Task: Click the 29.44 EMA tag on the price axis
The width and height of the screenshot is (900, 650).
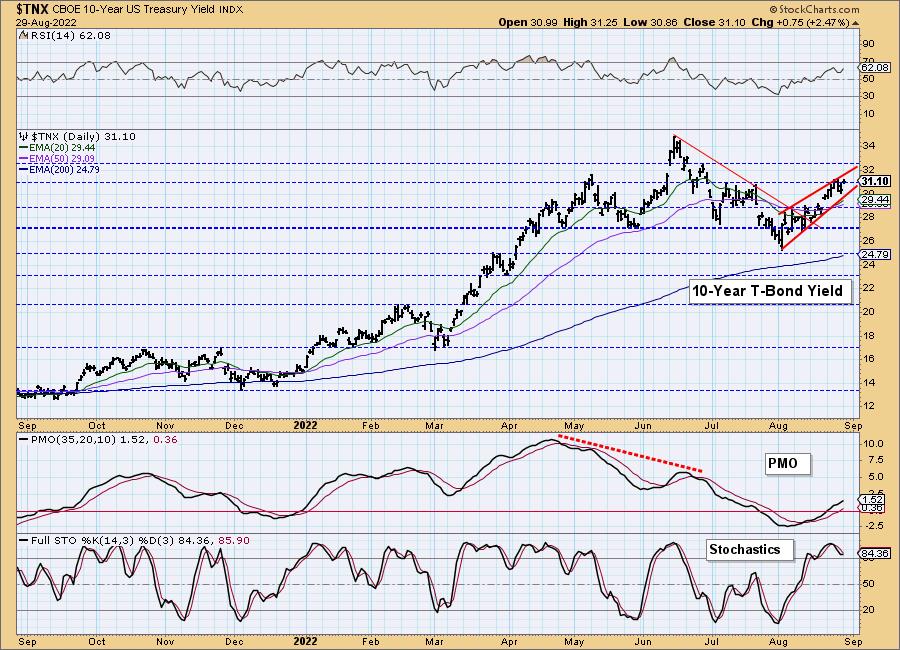Action: coord(875,200)
